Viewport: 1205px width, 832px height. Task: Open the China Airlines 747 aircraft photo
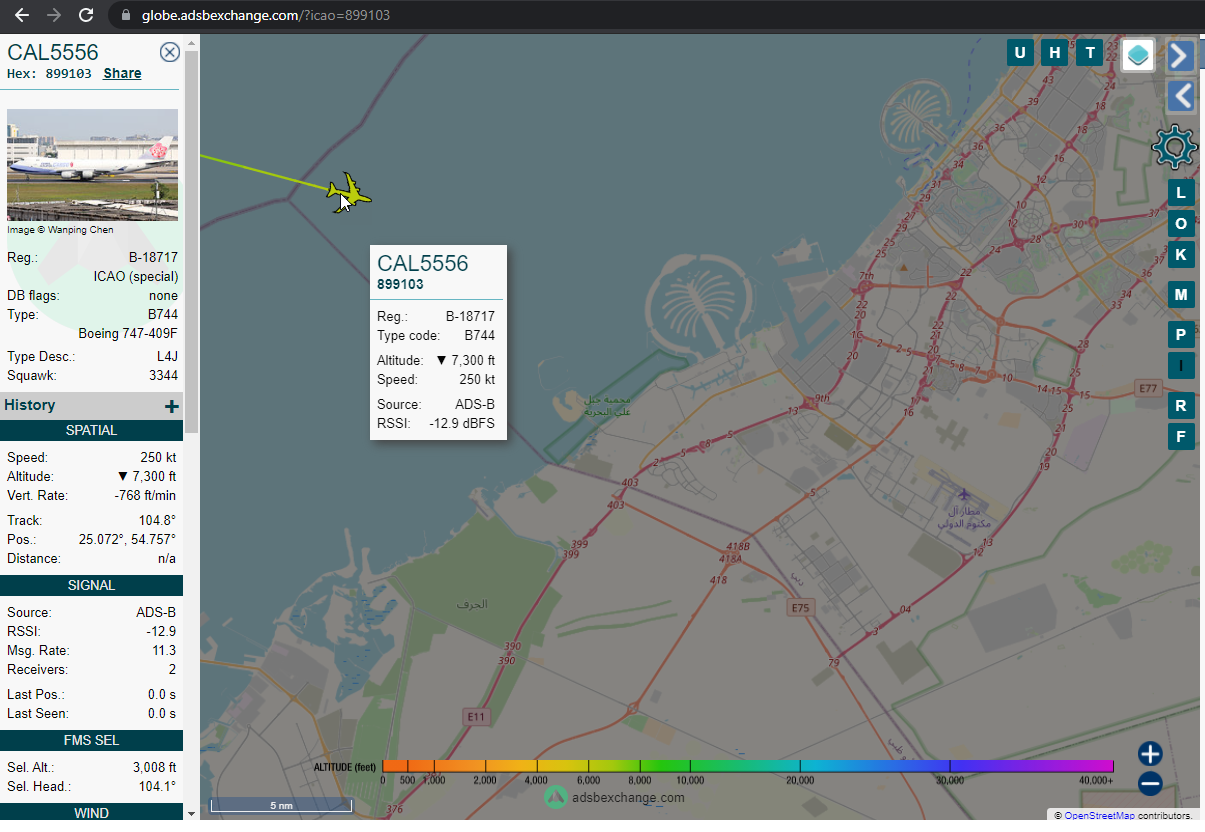click(x=92, y=165)
